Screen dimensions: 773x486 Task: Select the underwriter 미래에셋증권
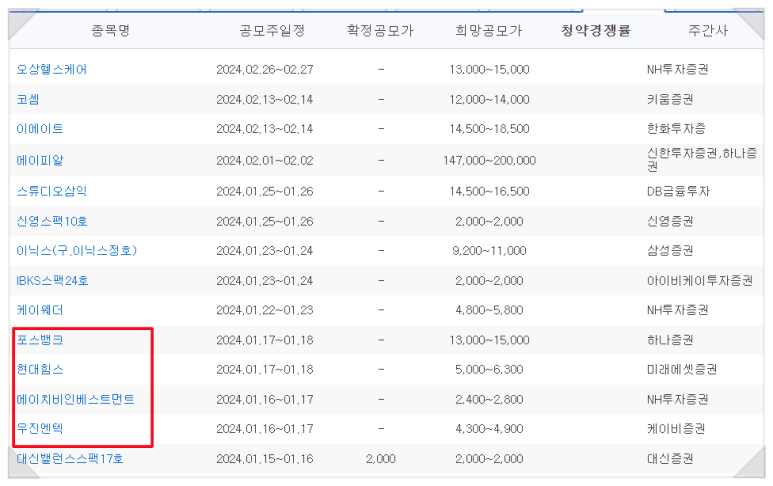(682, 370)
